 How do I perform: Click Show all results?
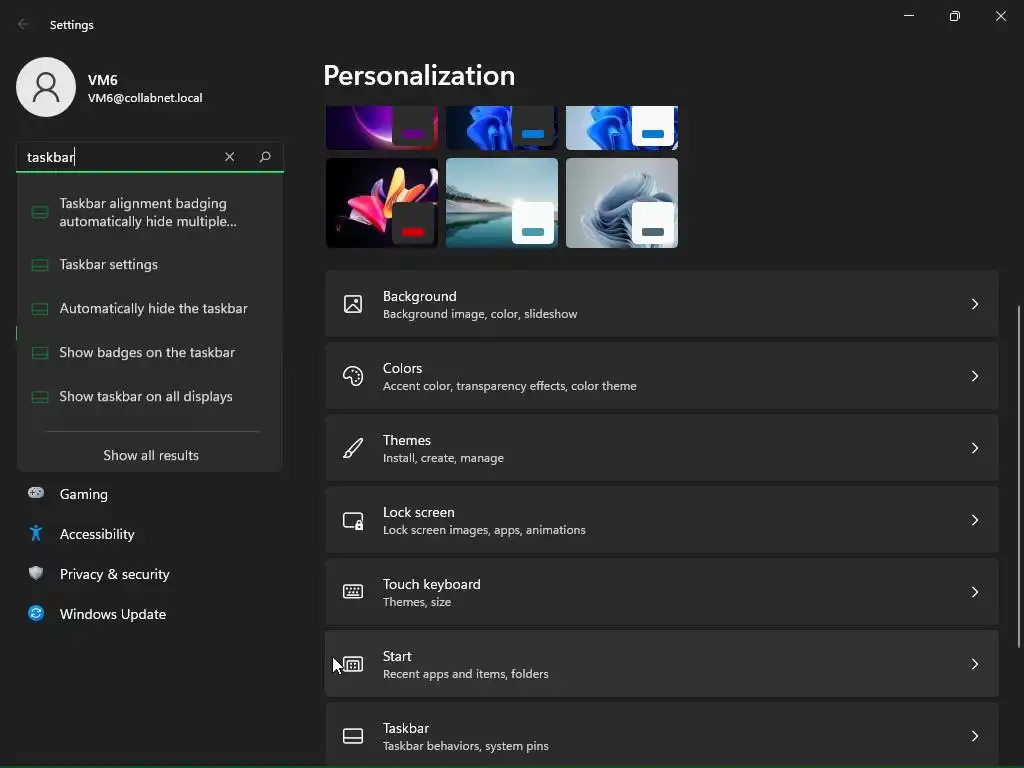151,455
